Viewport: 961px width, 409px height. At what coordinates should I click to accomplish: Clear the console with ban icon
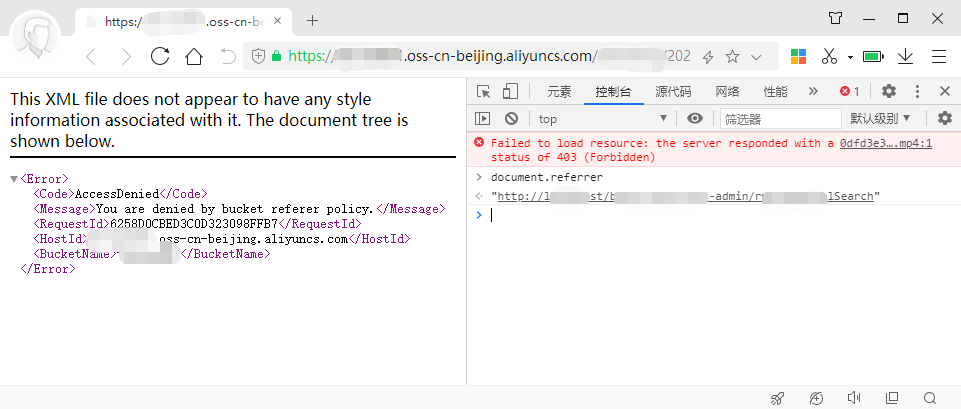512,118
